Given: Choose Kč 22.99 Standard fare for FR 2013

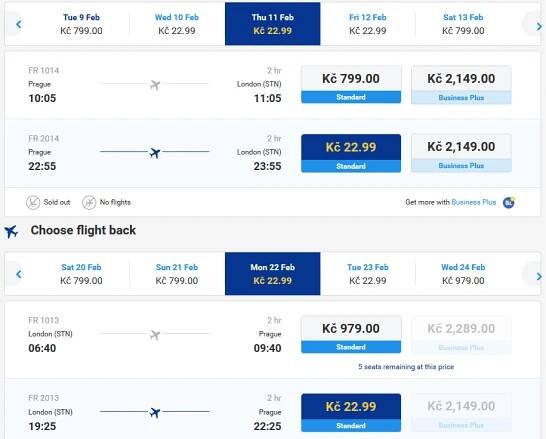Looking at the screenshot, I should tap(351, 413).
